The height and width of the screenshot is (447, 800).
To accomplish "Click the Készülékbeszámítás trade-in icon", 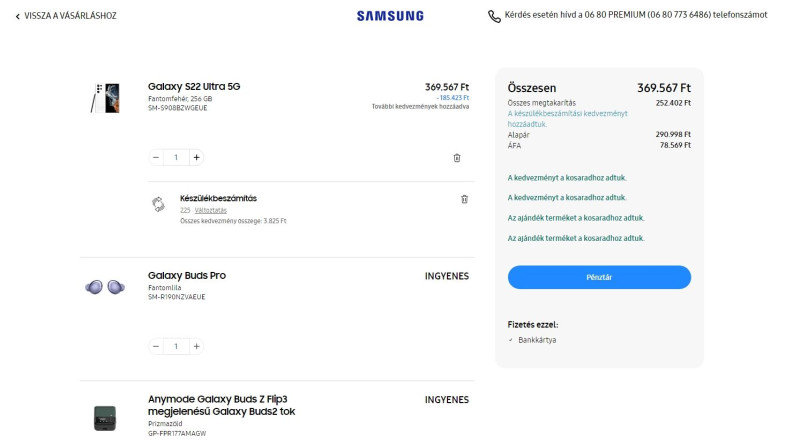I will coord(158,204).
